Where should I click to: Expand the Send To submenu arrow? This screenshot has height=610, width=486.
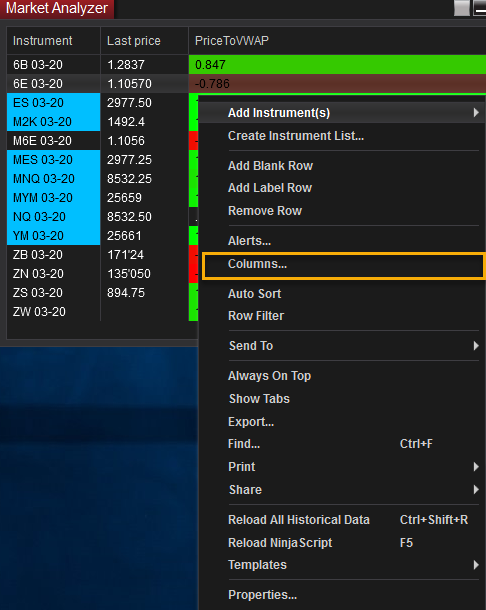click(x=476, y=345)
